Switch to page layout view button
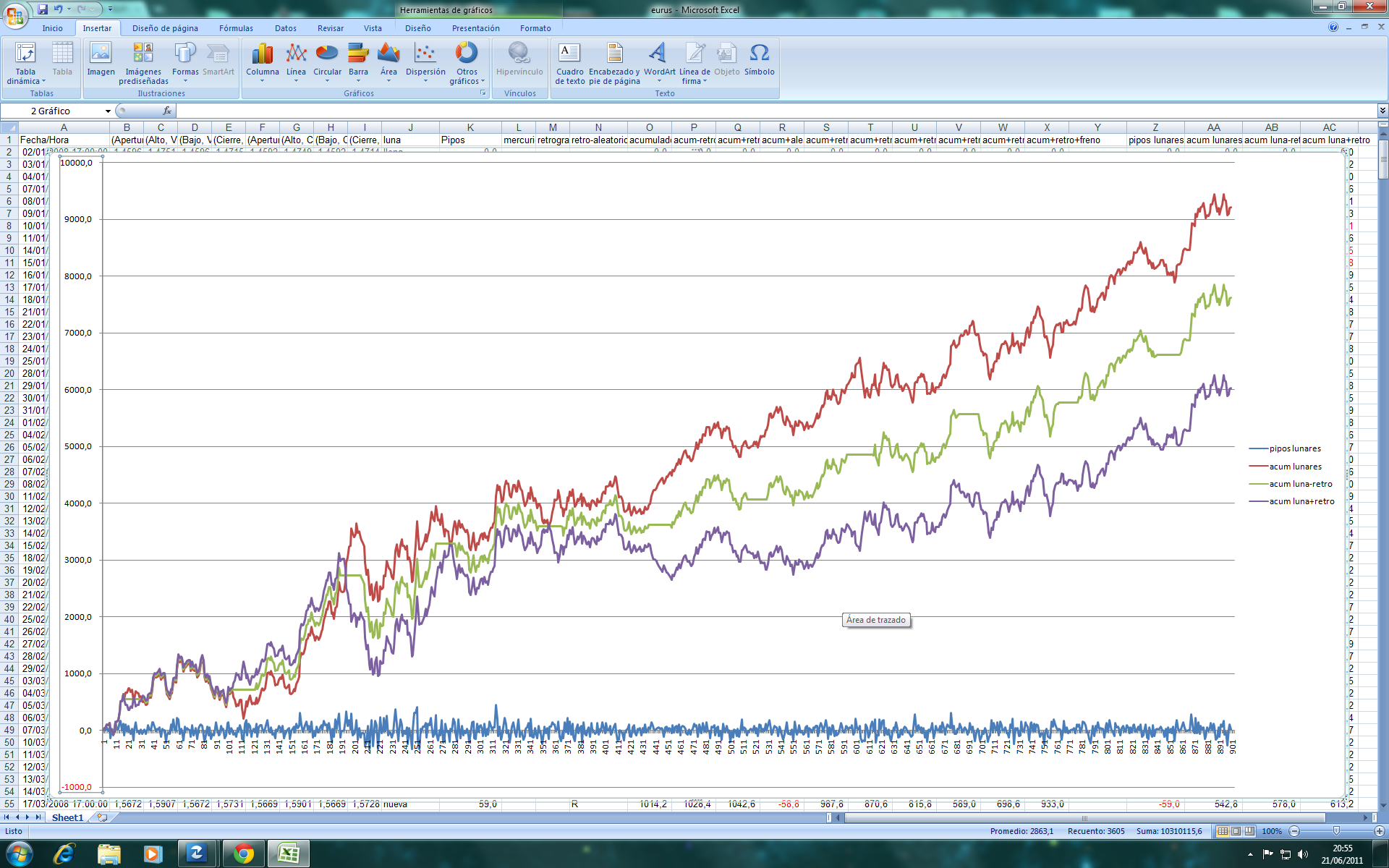Viewport: 1389px width, 868px height. [1236, 831]
